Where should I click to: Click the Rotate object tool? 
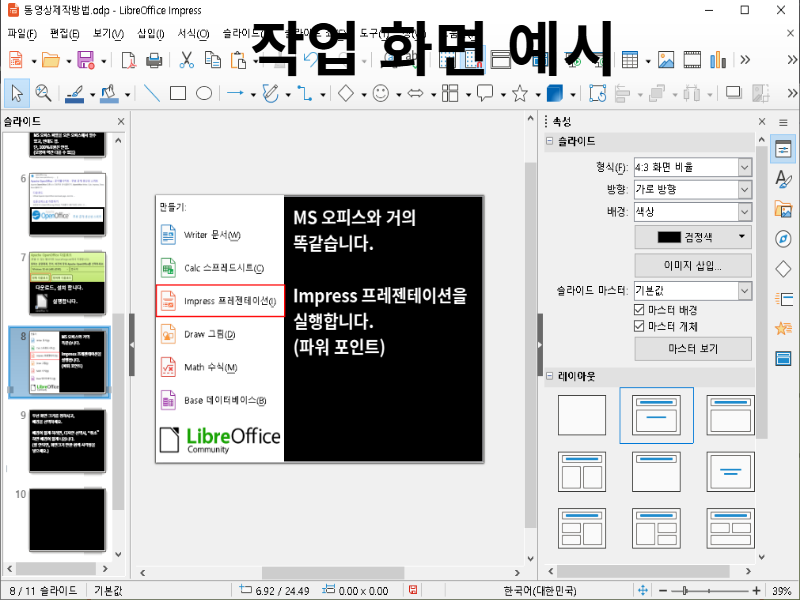click(x=597, y=93)
